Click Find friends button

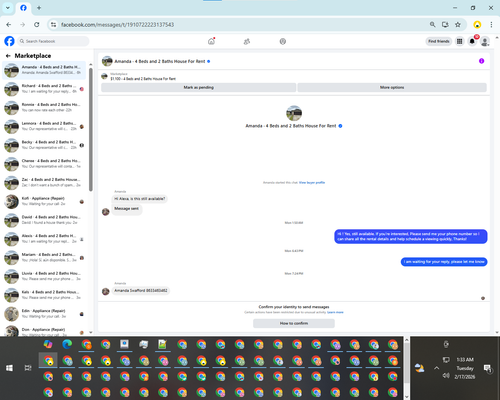tap(439, 41)
